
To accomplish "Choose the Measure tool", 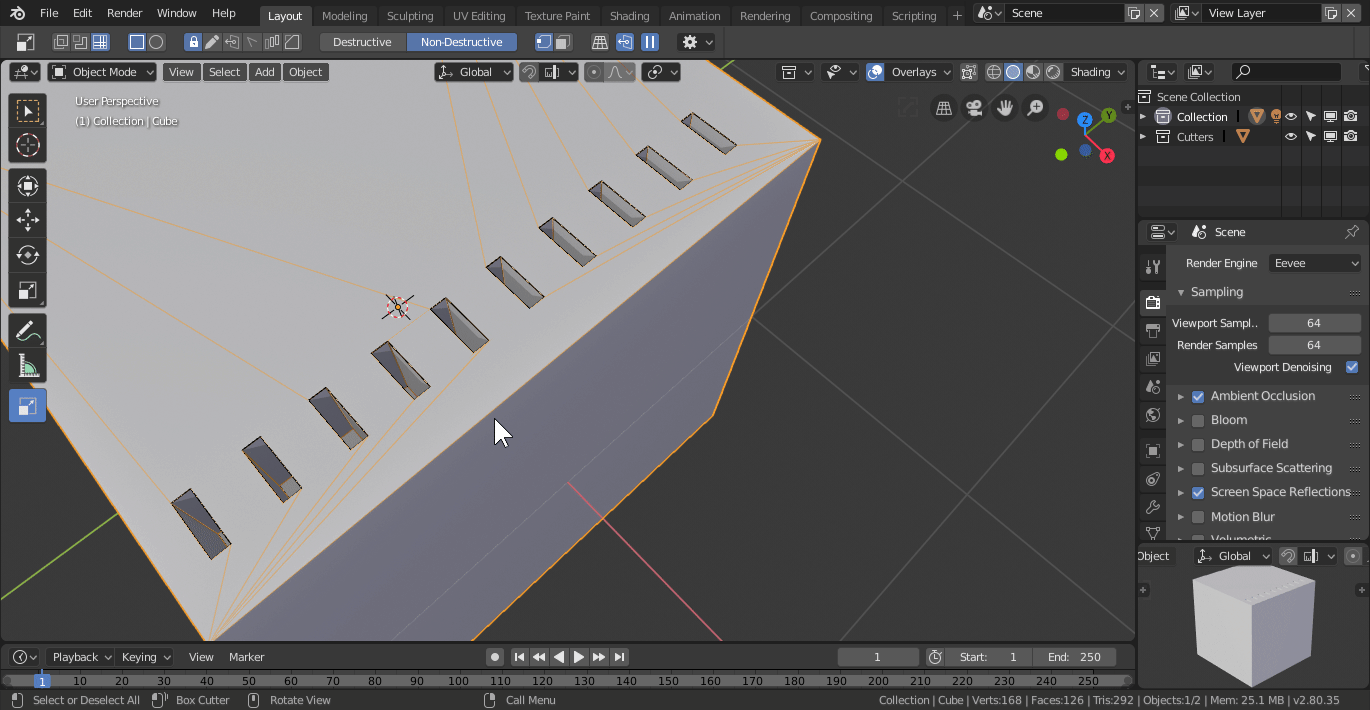I will [x=28, y=367].
